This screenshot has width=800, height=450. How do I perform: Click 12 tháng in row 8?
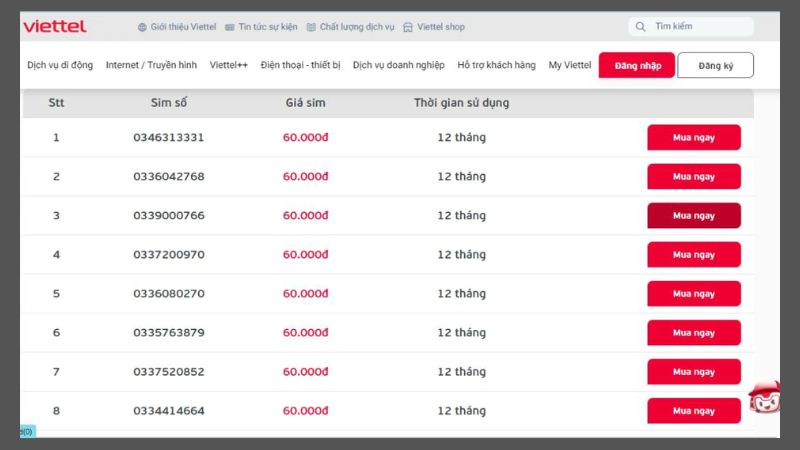(462, 411)
